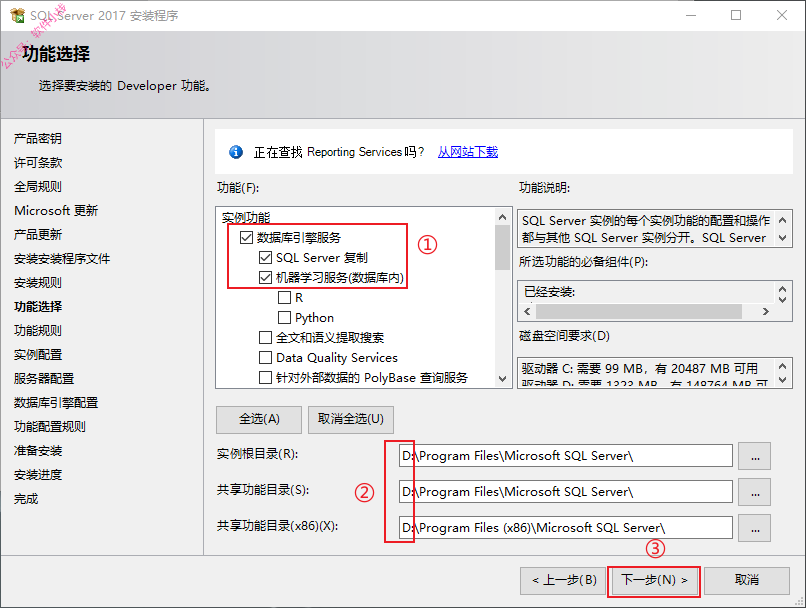Viewport: 806px width, 608px height.
Task: Select the 完成 step in sidebar
Action: point(26,499)
